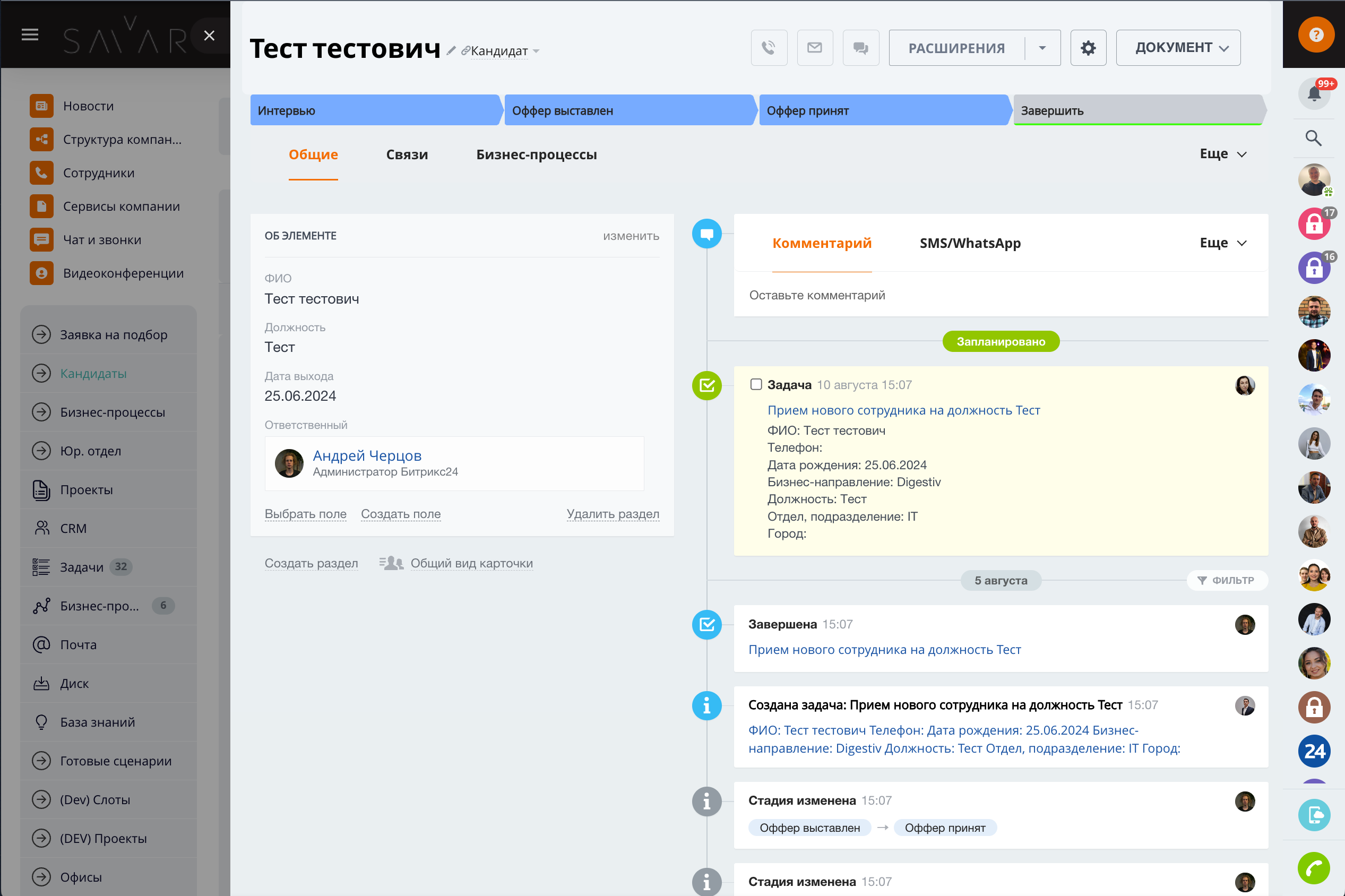Expand the ДОКУМЕНТ dropdown
Viewport: 1345px width, 896px height.
coord(1178,48)
